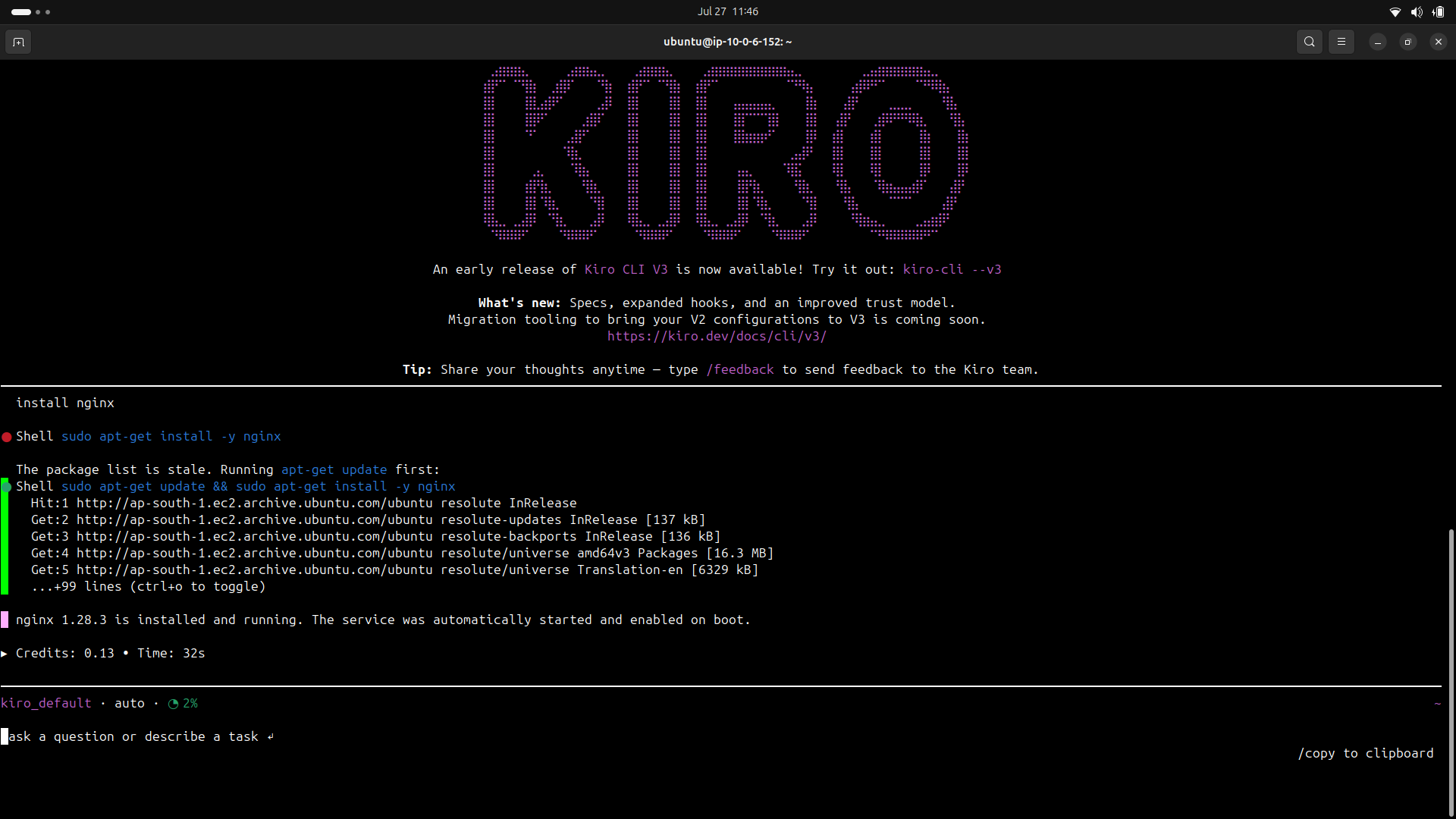
Task: Click the apt-get update && install command
Action: [258, 486]
